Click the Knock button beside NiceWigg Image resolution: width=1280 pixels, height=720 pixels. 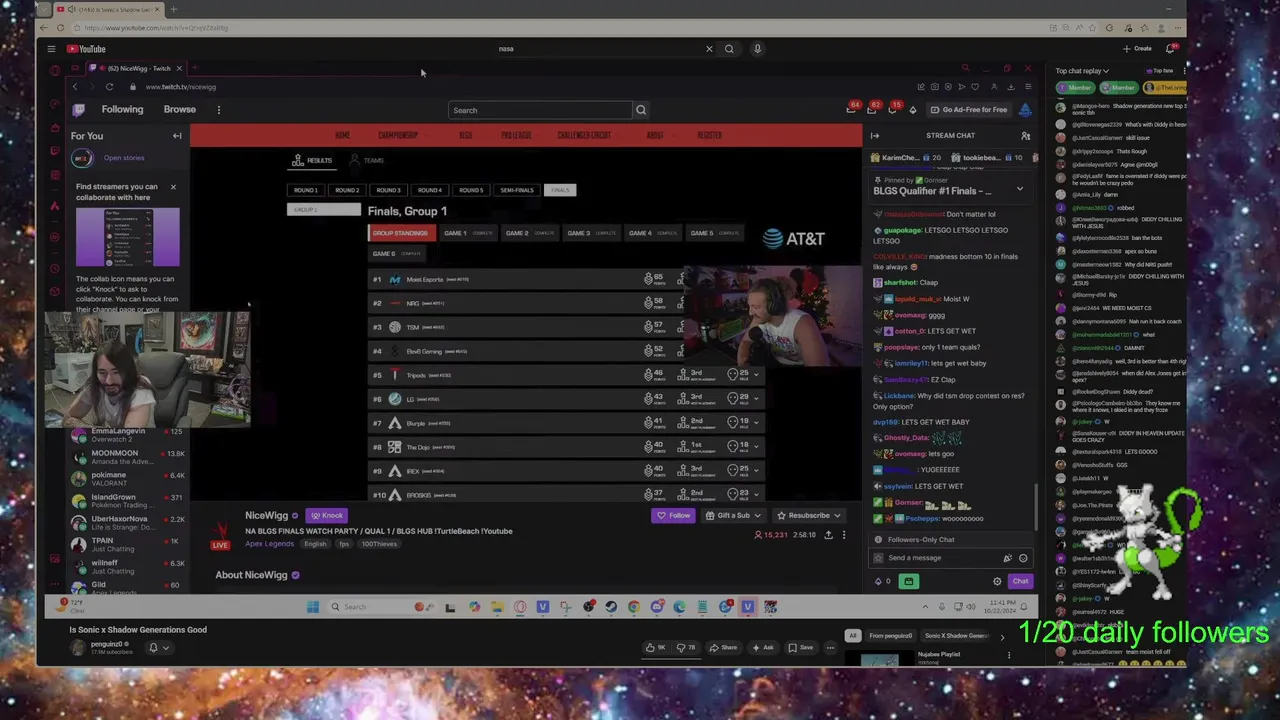point(326,516)
